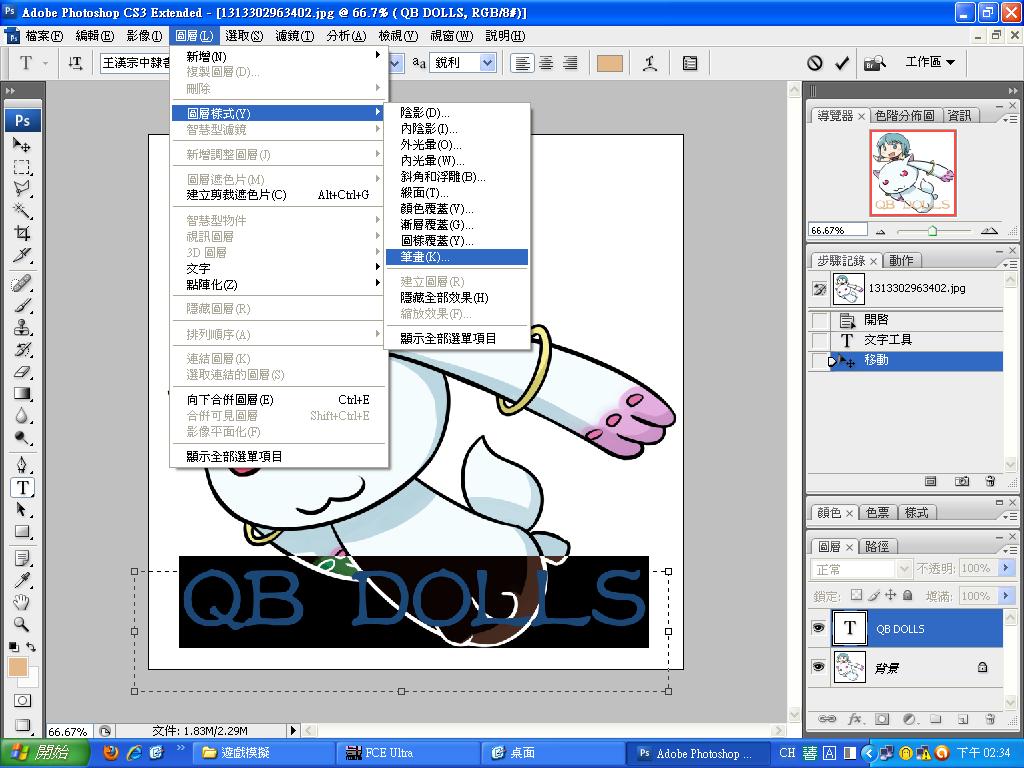Screen dimensions: 1024x768
Task: Open status bar info arrow
Action: tap(293, 731)
